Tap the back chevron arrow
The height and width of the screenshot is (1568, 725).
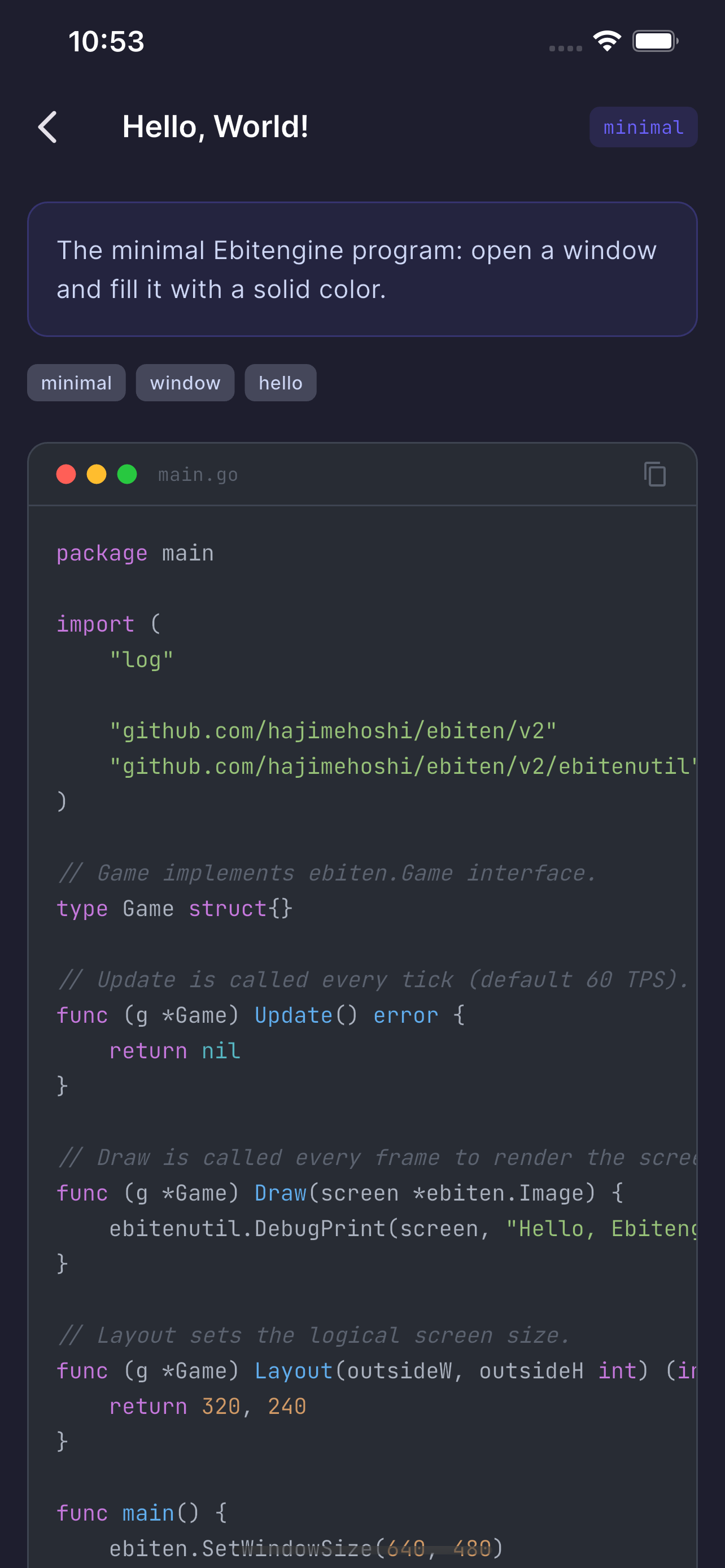coord(48,127)
